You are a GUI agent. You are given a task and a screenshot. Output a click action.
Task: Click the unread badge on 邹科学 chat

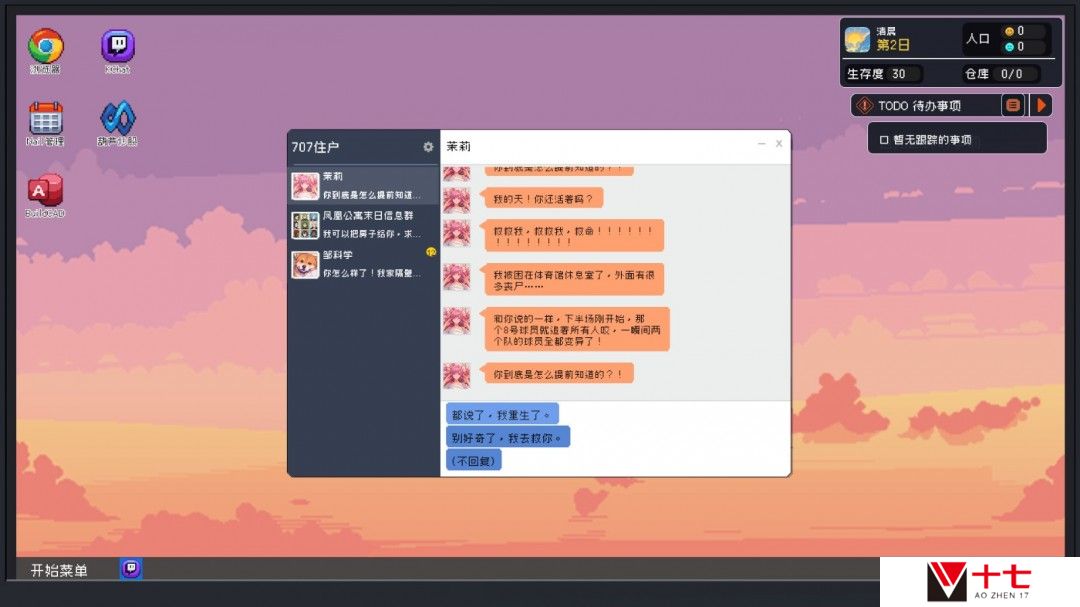point(430,252)
